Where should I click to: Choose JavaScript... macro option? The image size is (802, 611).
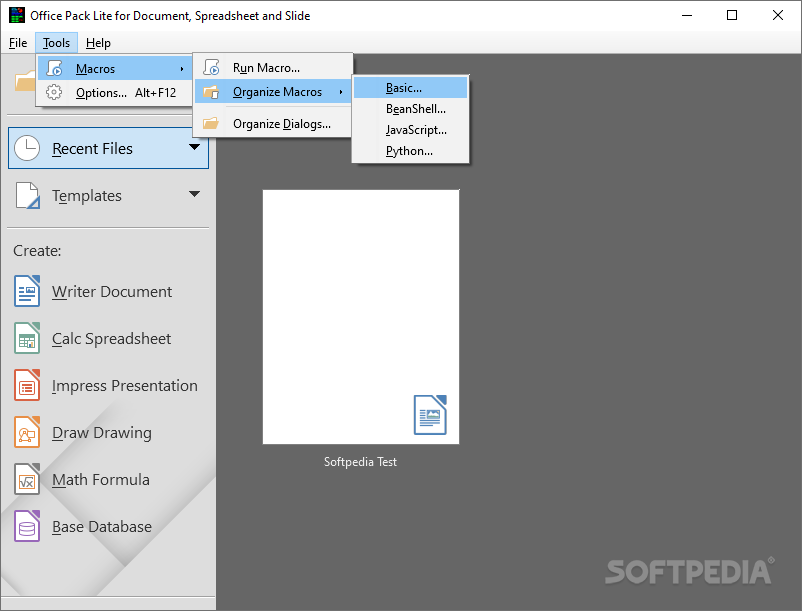(x=410, y=130)
